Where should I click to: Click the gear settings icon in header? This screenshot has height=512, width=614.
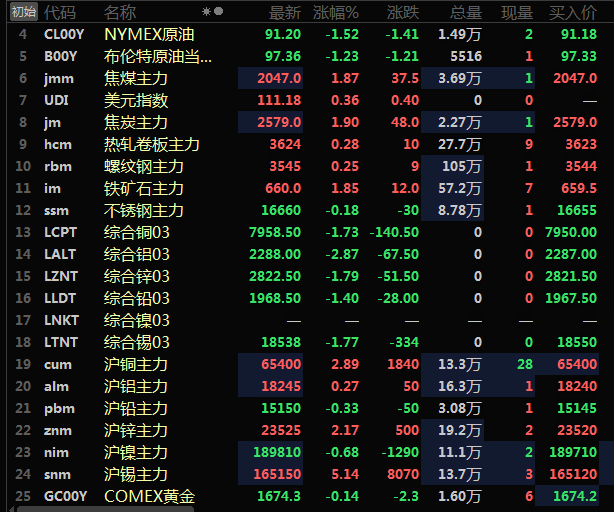[218, 12]
